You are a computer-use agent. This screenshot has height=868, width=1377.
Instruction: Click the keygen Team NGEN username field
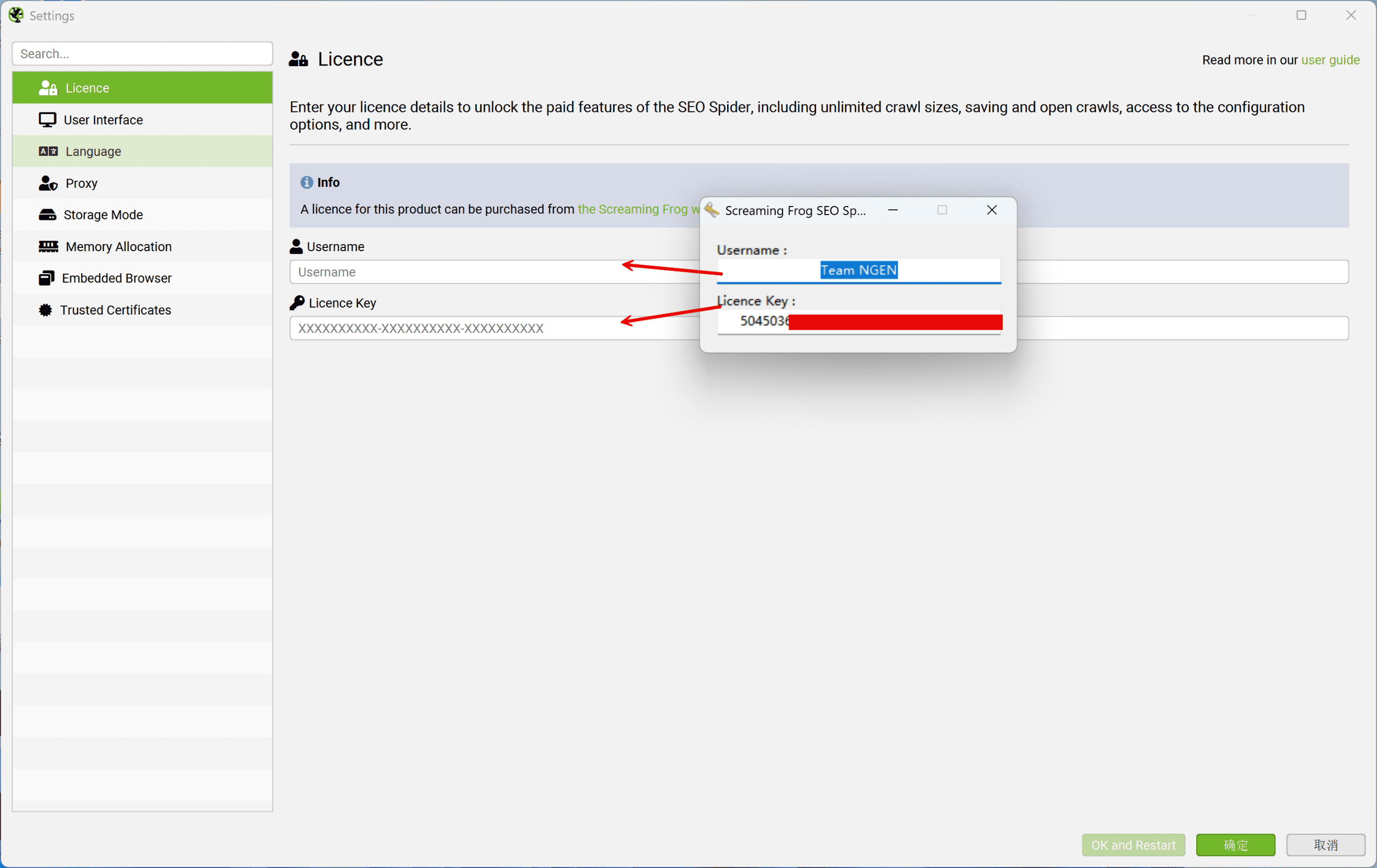click(858, 271)
